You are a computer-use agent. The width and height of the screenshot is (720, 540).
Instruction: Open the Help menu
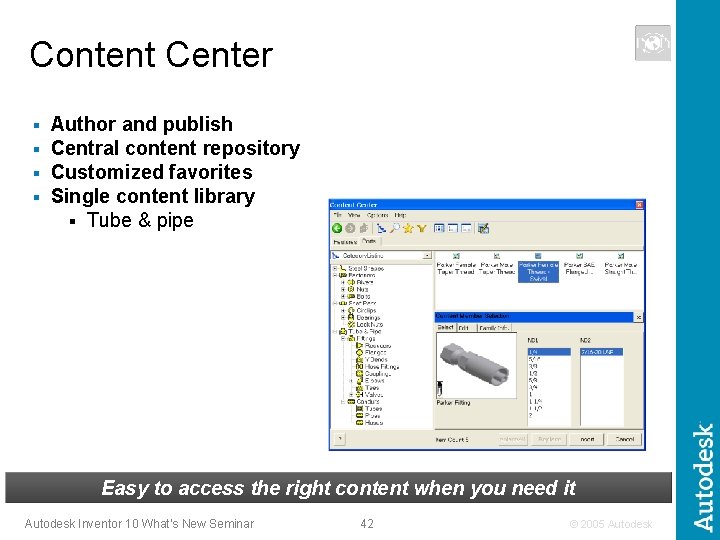pos(400,215)
